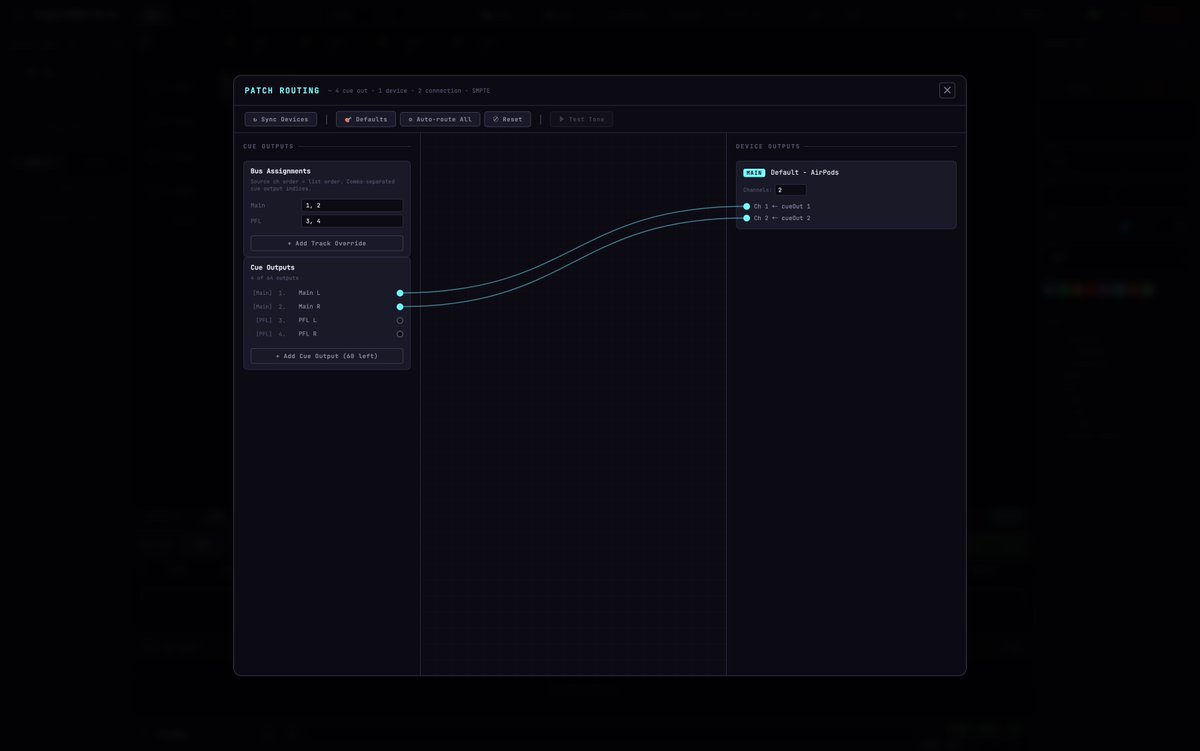The height and width of the screenshot is (751, 1200).
Task: Click the Default - AirPods device name
Action: [805, 173]
